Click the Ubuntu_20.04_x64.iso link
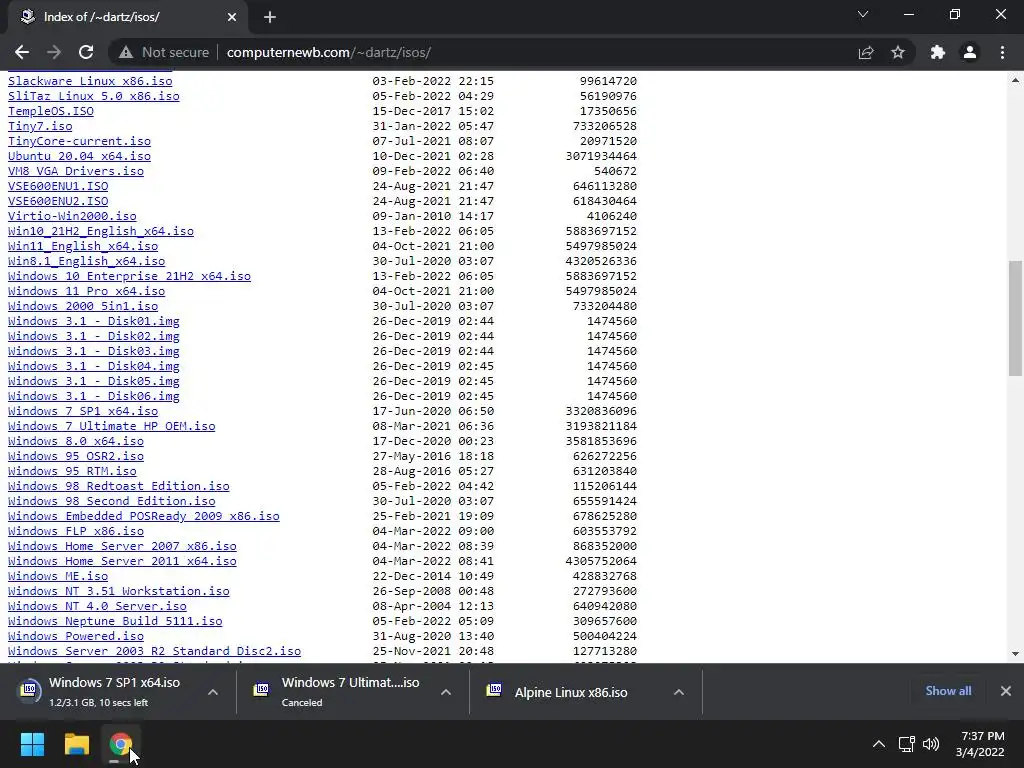Screen dimensions: 1024x768 tap(79, 156)
